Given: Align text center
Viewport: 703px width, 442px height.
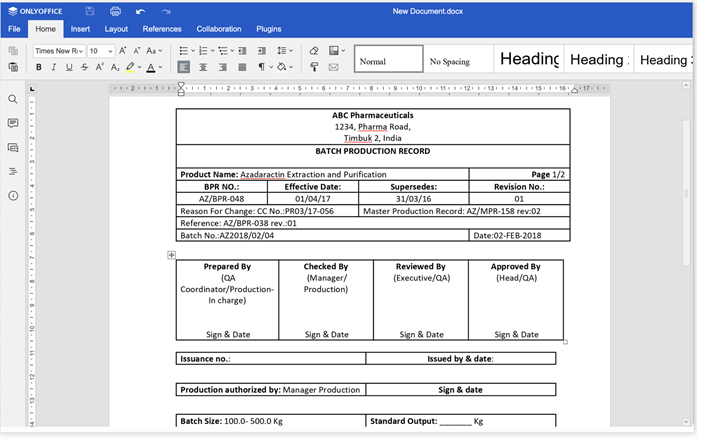Looking at the screenshot, I should click(x=203, y=67).
